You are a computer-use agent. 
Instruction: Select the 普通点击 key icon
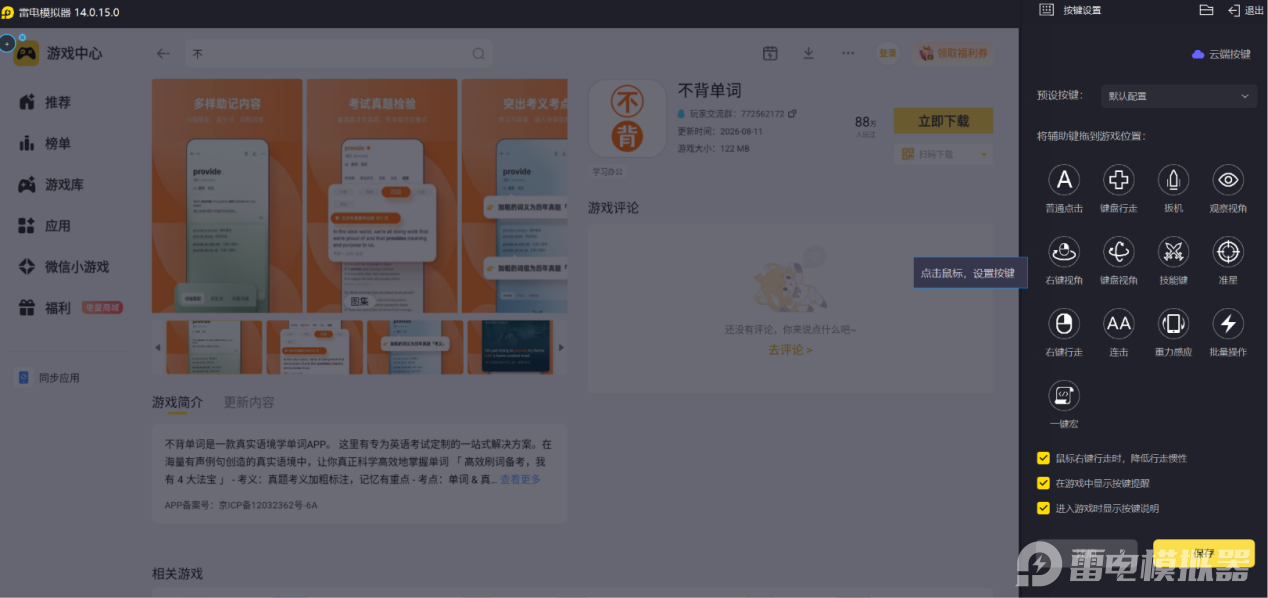point(1064,180)
